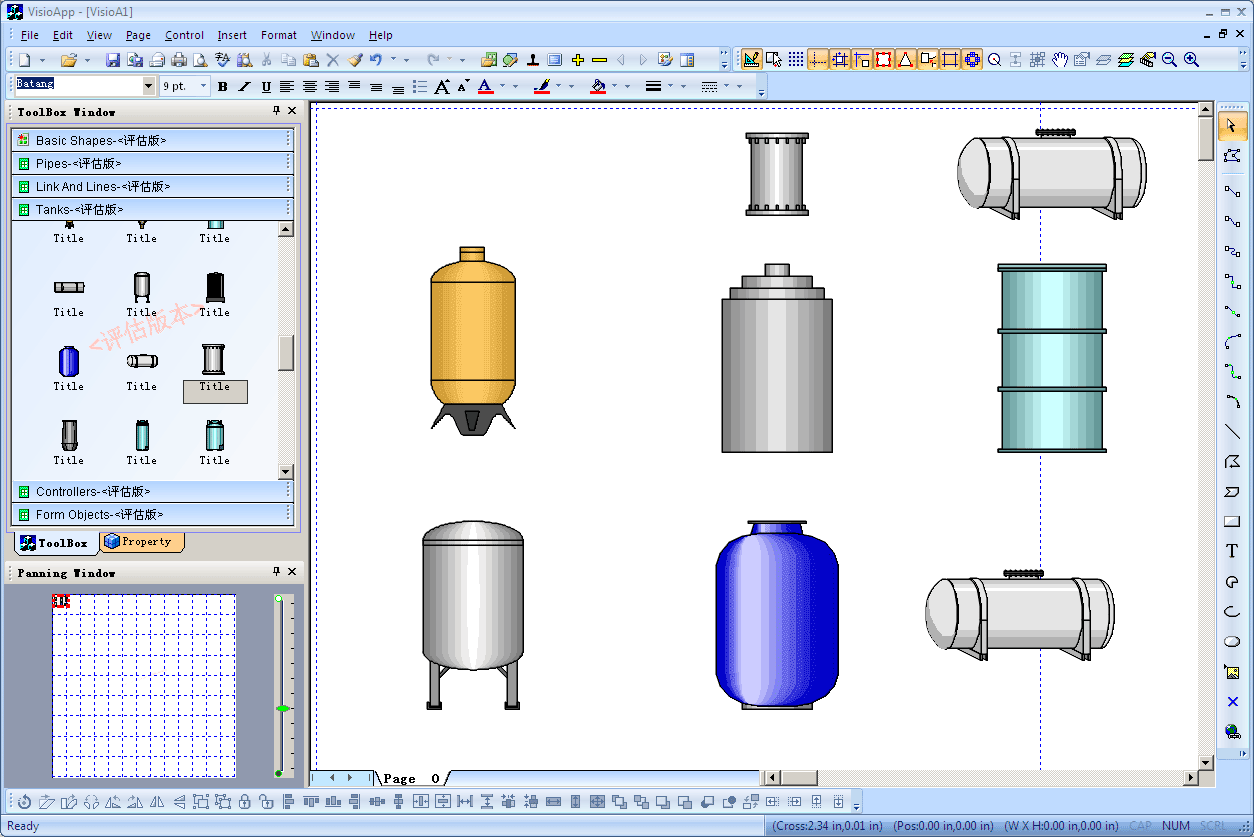Image resolution: width=1254 pixels, height=837 pixels.
Task: Click the Zoom In magnifier icon
Action: click(1191, 60)
